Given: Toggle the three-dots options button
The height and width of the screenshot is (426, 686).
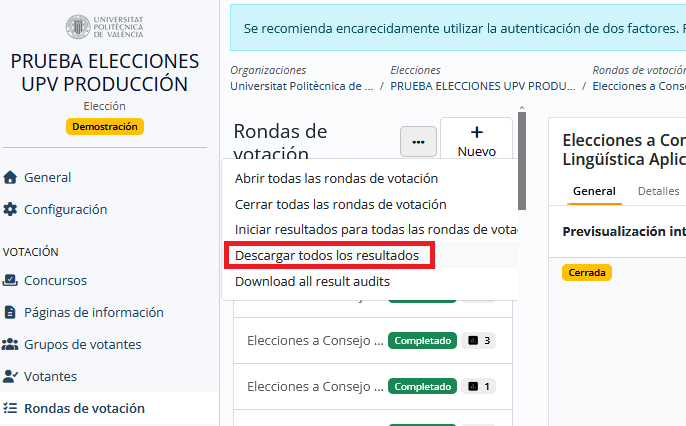Looking at the screenshot, I should coord(418,142).
